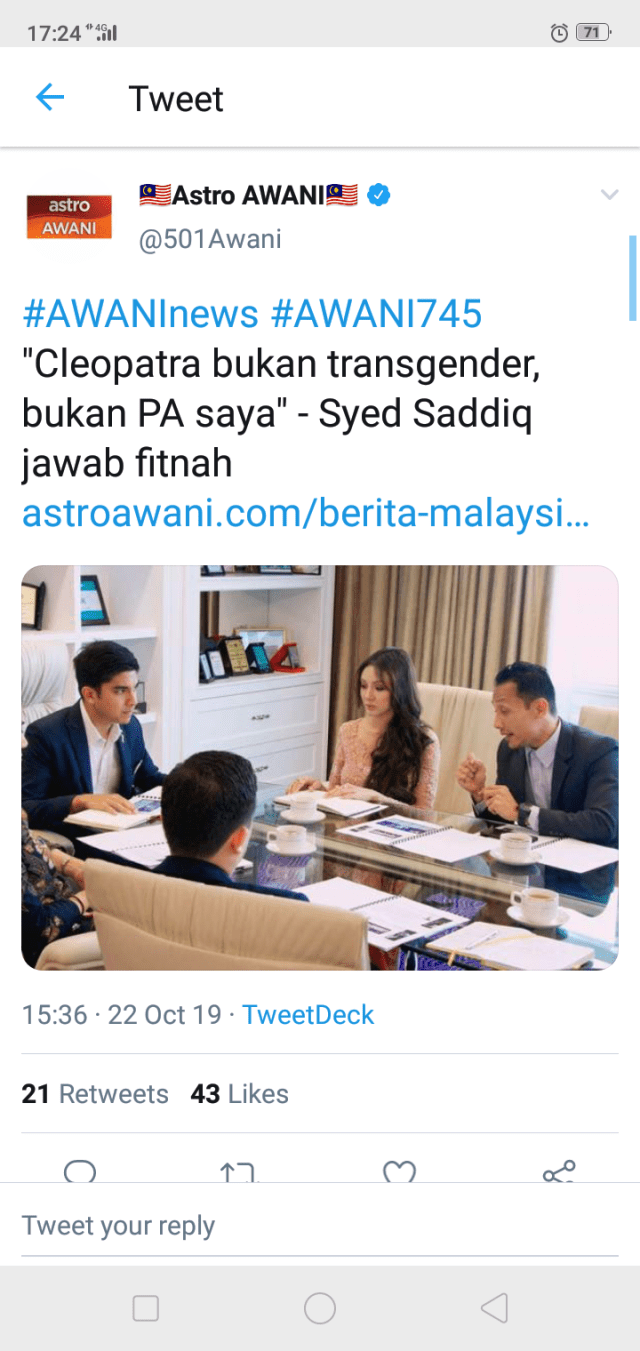Open the meeting photo in tweet
The height and width of the screenshot is (1351, 640).
(320, 767)
